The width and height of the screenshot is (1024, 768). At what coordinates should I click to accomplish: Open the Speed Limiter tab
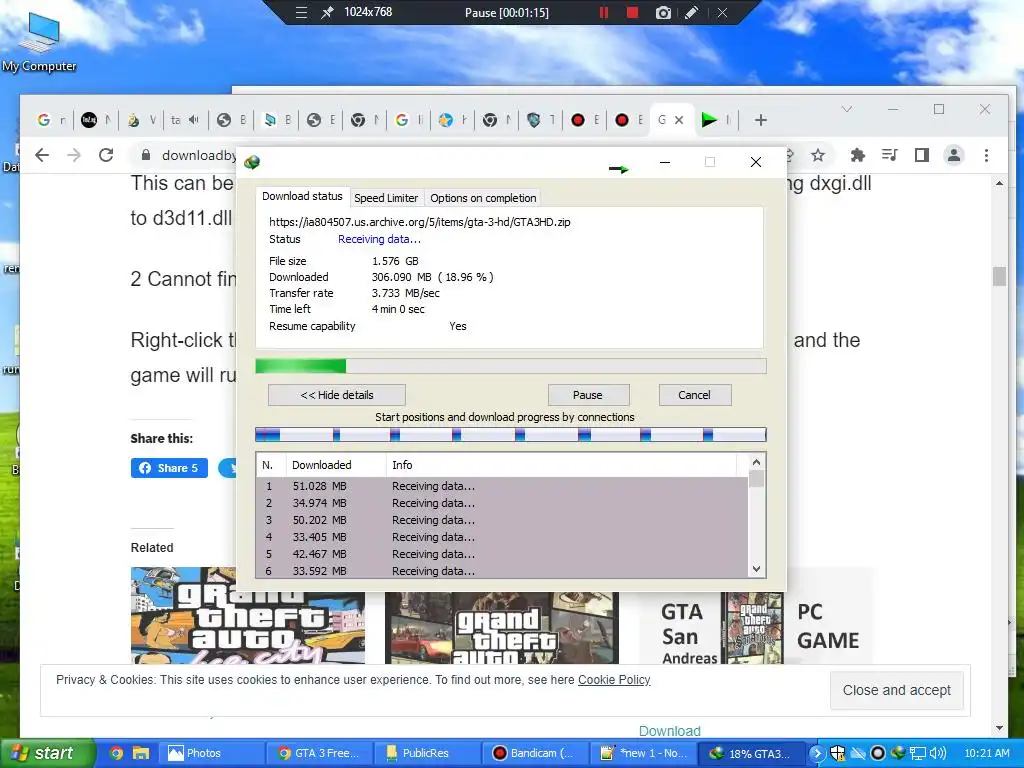click(386, 198)
